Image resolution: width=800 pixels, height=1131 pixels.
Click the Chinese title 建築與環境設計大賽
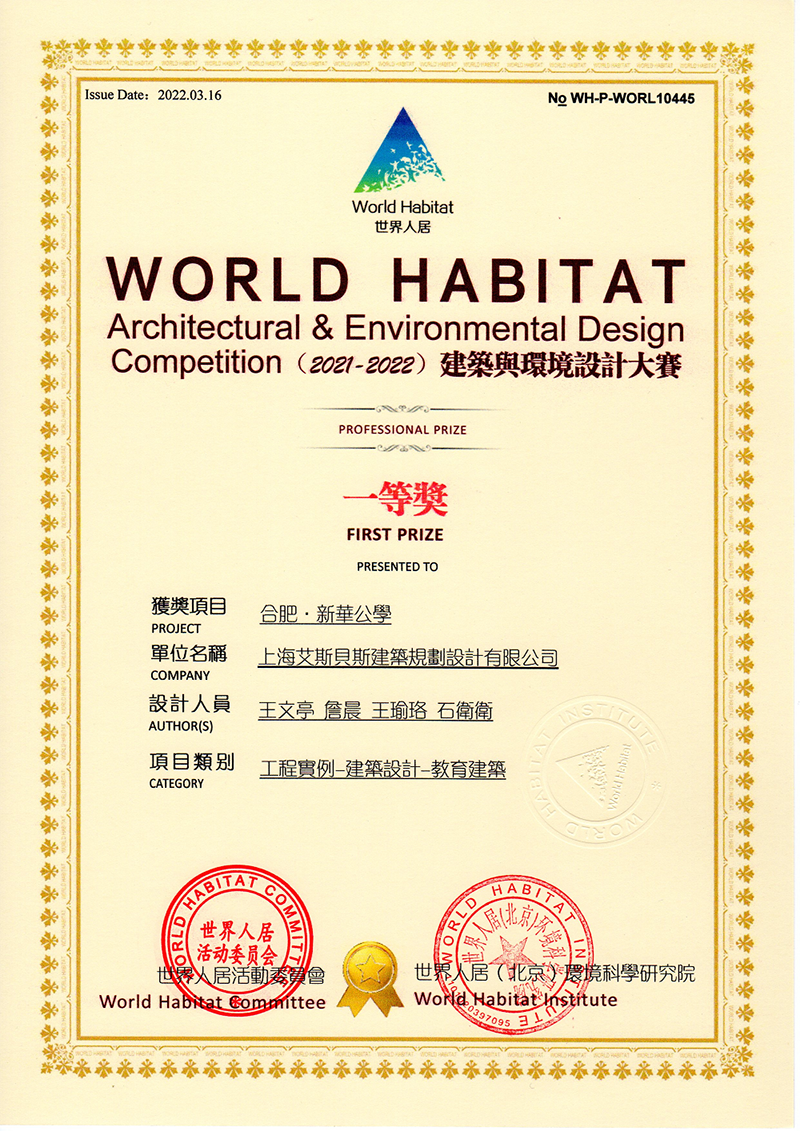[x=560, y=365]
